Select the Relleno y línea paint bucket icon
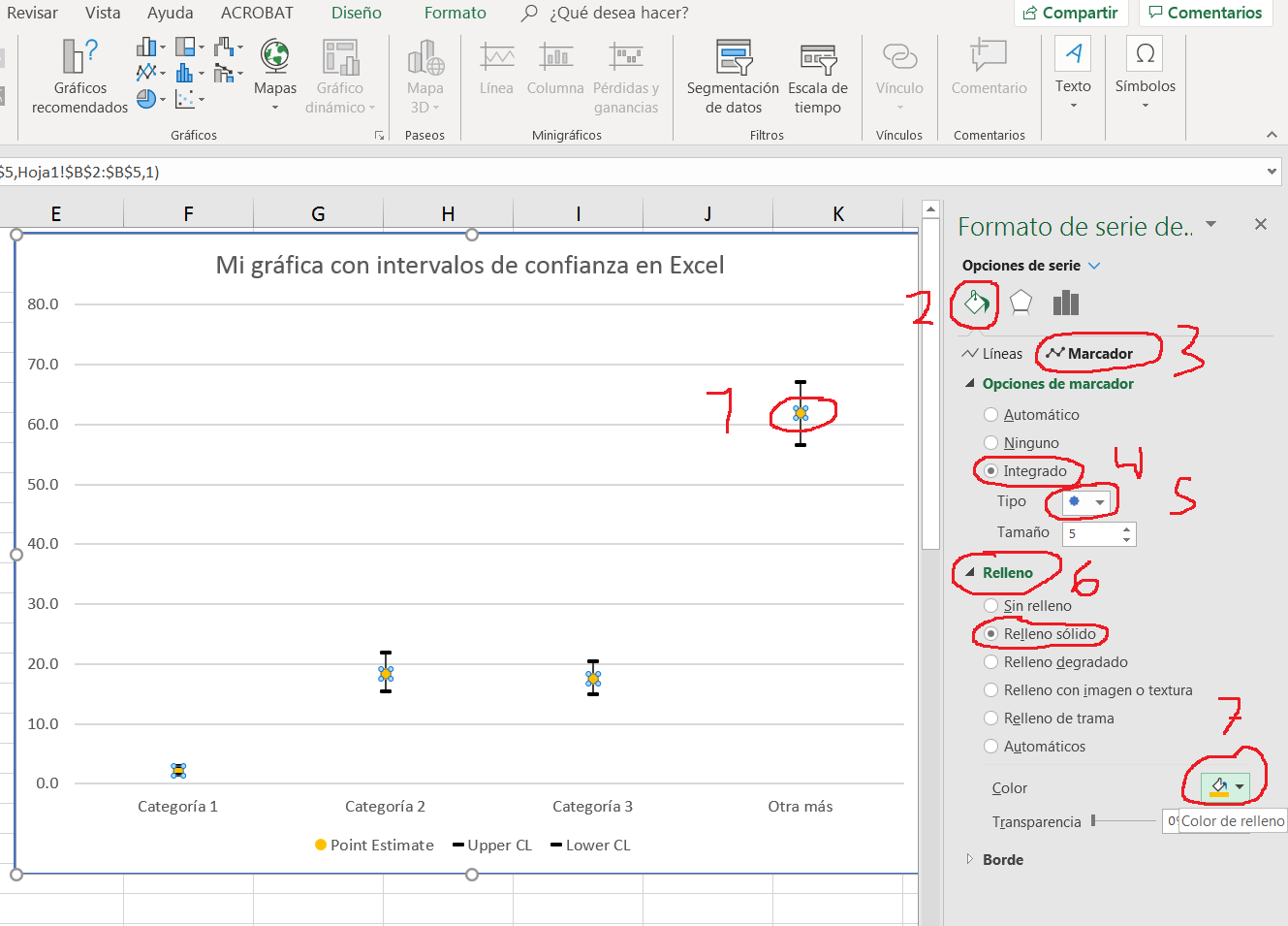The height and width of the screenshot is (926, 1288). [x=973, y=303]
